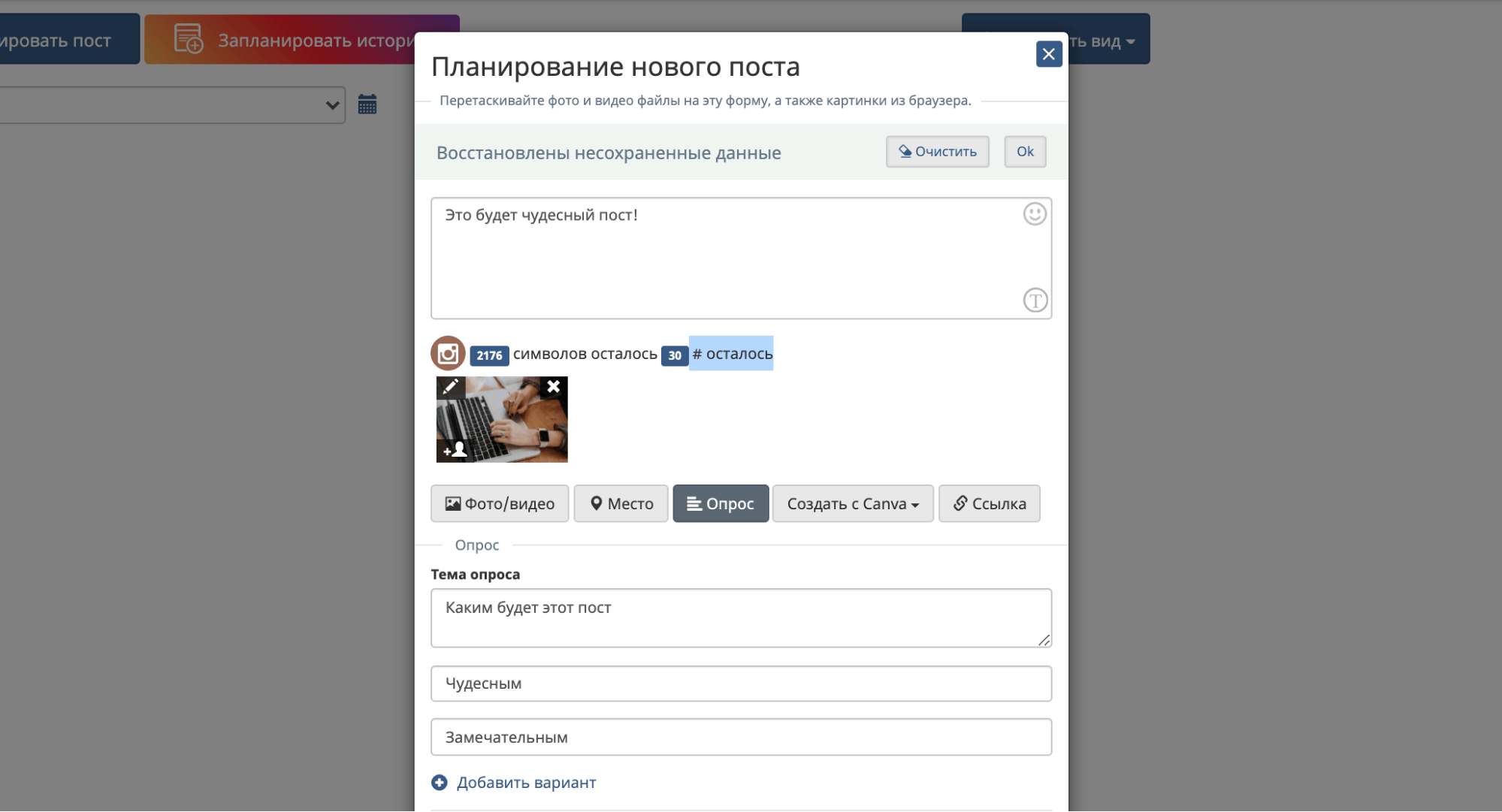The width and height of the screenshot is (1502, 812).
Task: Edit the attached image with pencil icon
Action: point(450,387)
